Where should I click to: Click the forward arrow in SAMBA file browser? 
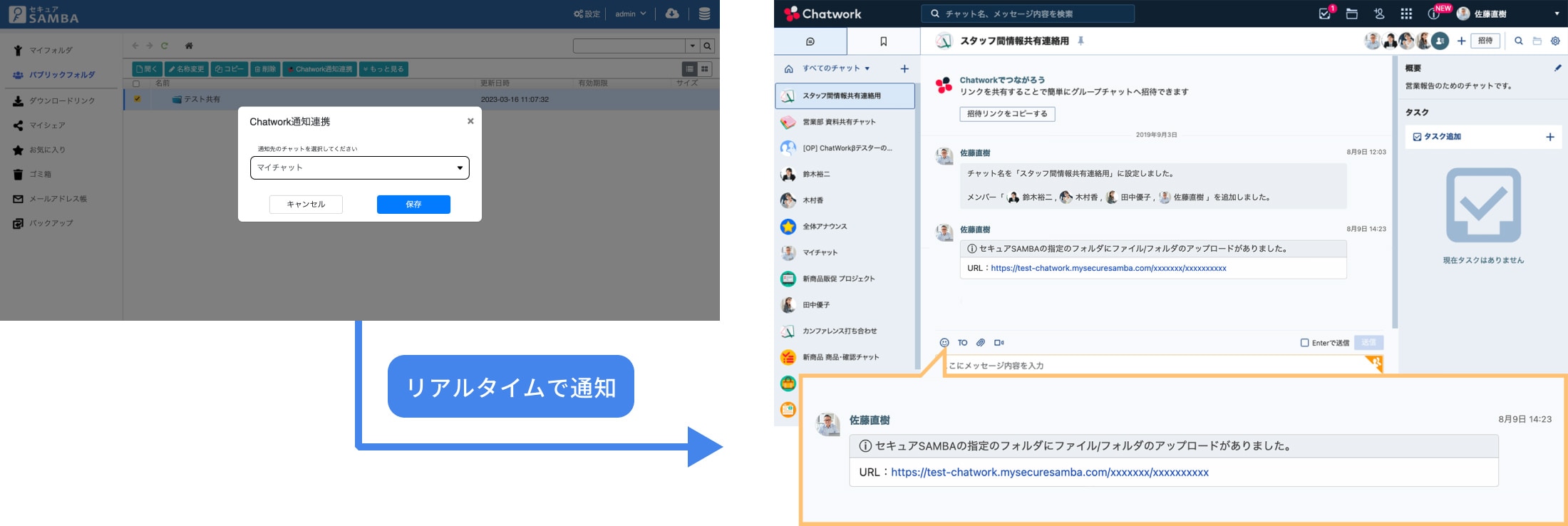pos(149,46)
